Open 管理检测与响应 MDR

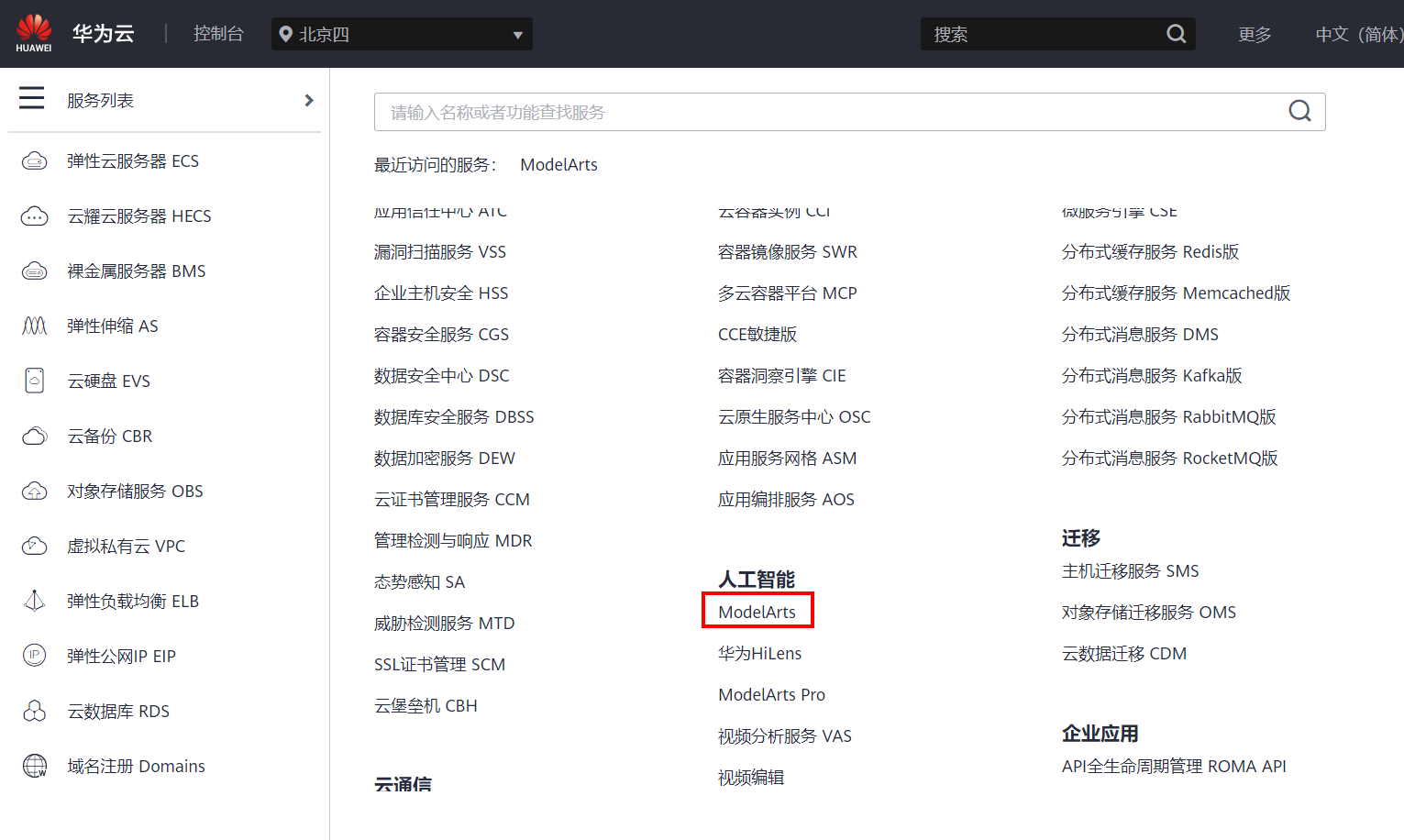pos(453,540)
